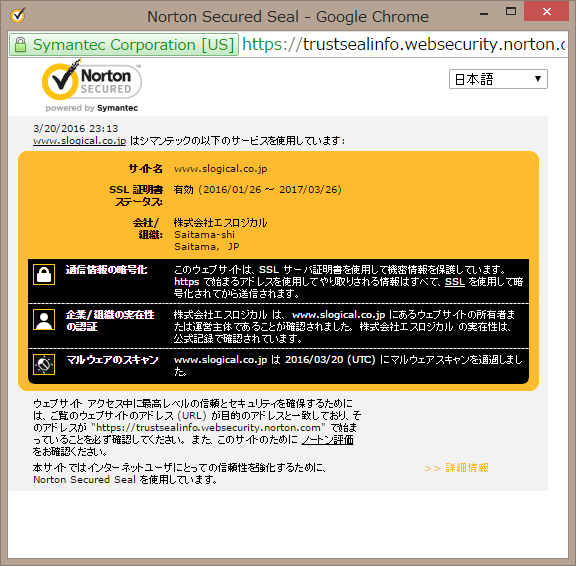Click the malware scan icon beside マルウェアのスキャン
Screen dimensions: 576x566
click(x=44, y=364)
